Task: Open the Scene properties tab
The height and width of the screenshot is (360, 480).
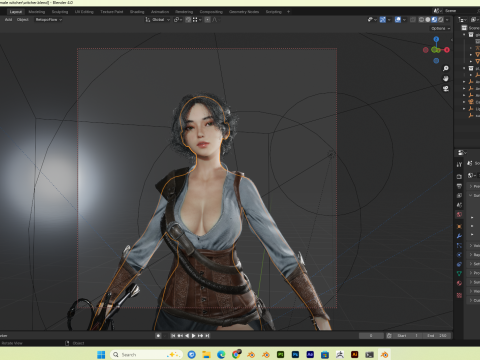Action: click(459, 205)
